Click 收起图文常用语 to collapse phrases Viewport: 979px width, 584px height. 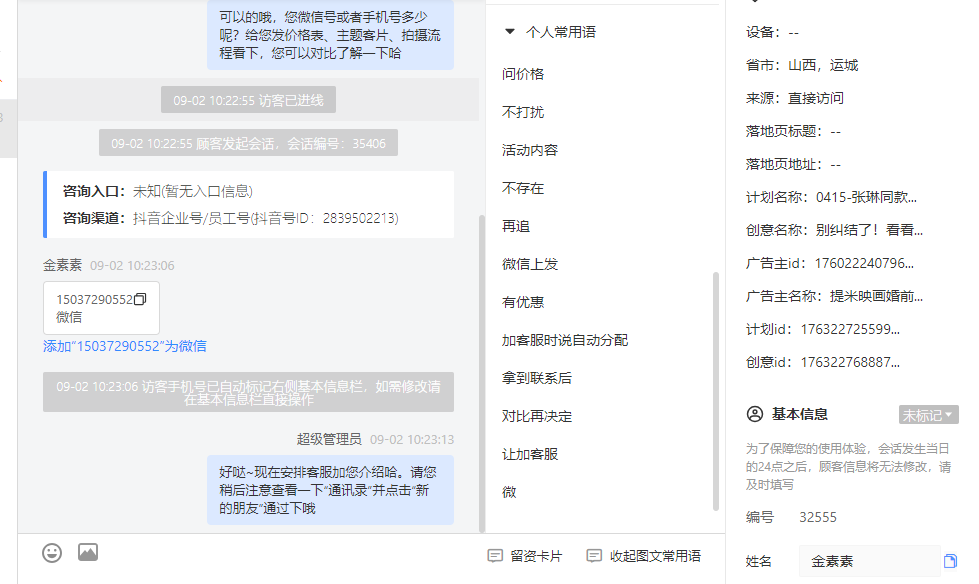point(644,556)
